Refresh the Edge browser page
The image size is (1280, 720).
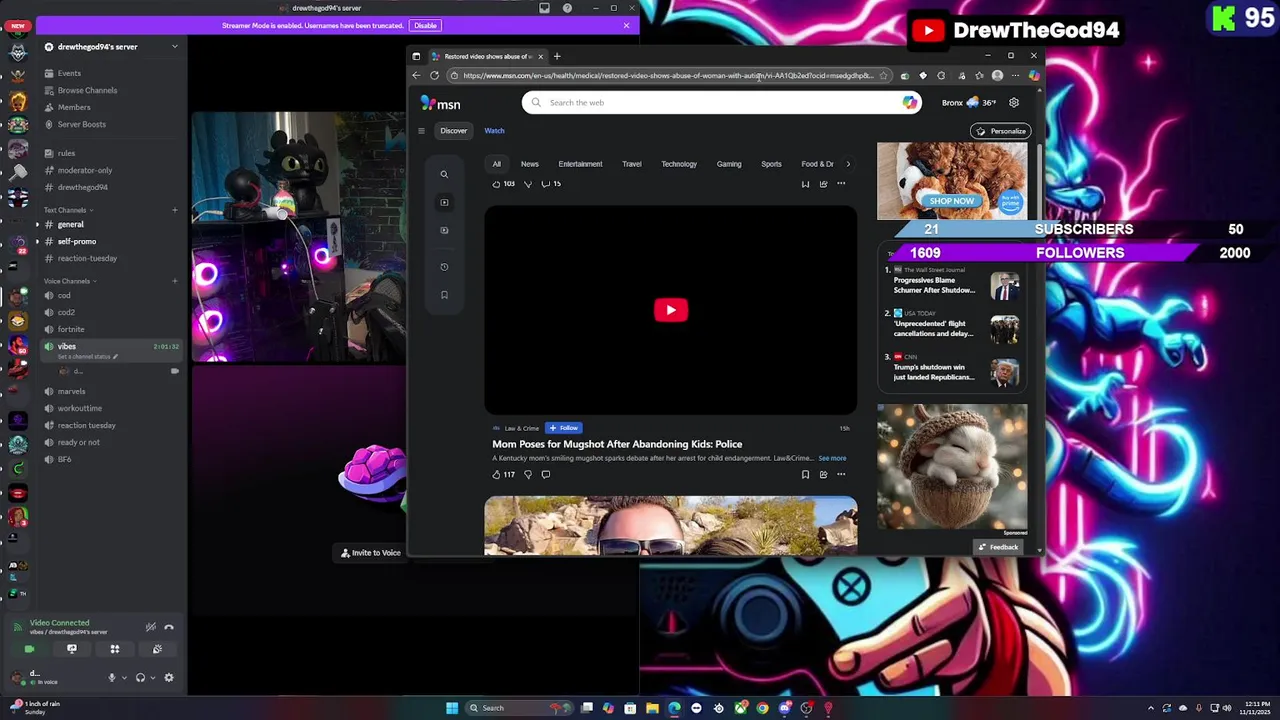coord(434,76)
